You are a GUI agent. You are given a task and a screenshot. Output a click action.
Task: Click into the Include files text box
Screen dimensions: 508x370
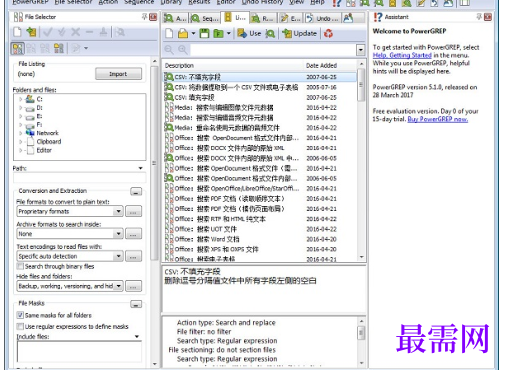(79, 351)
